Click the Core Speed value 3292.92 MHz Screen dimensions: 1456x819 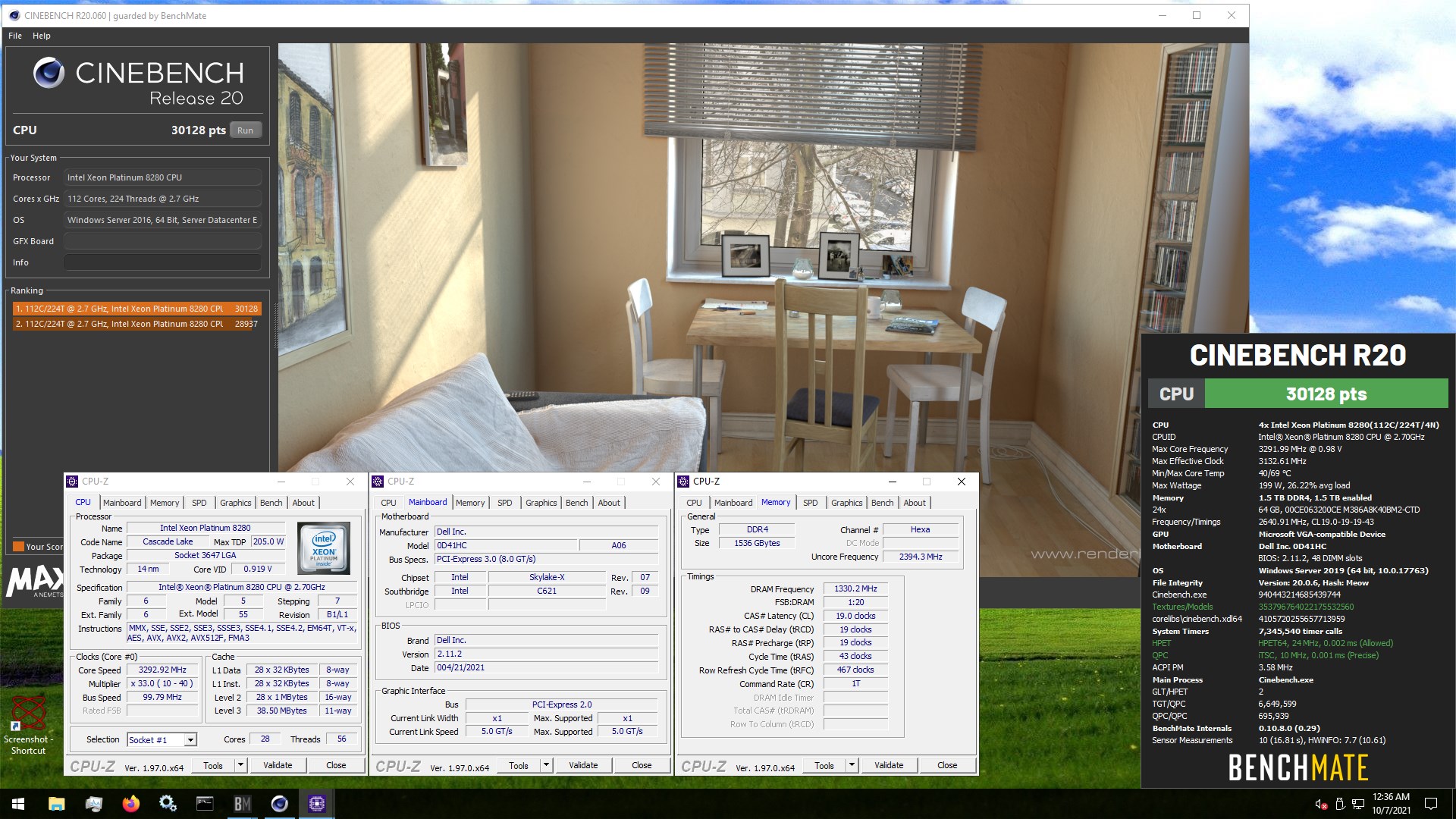point(162,670)
